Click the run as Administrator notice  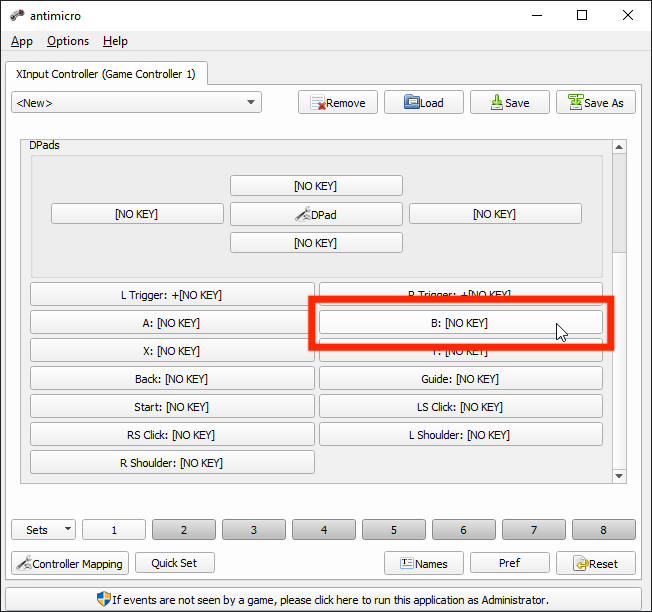[x=323, y=600]
